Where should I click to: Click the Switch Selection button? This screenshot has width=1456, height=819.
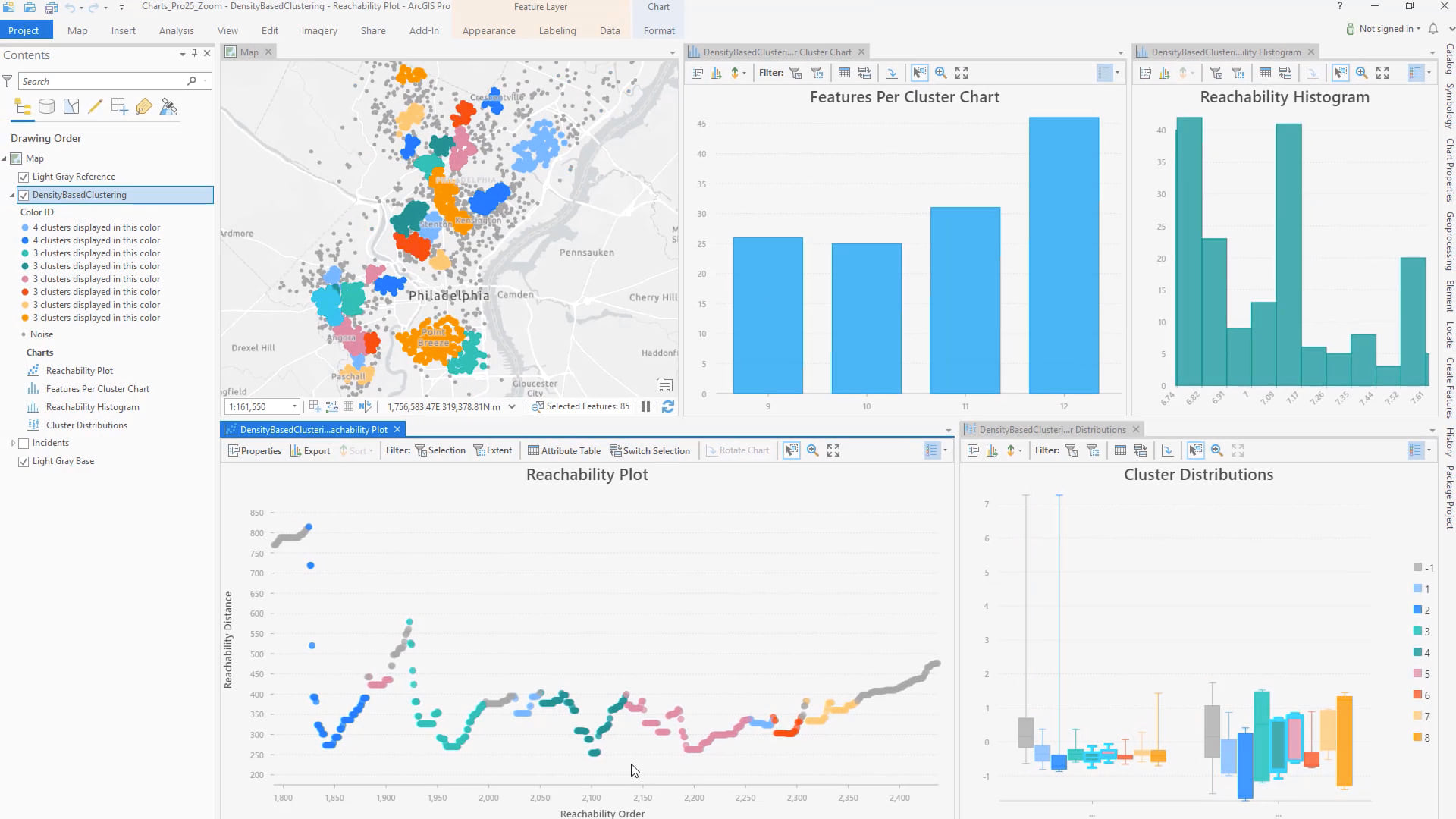pyautogui.click(x=650, y=450)
